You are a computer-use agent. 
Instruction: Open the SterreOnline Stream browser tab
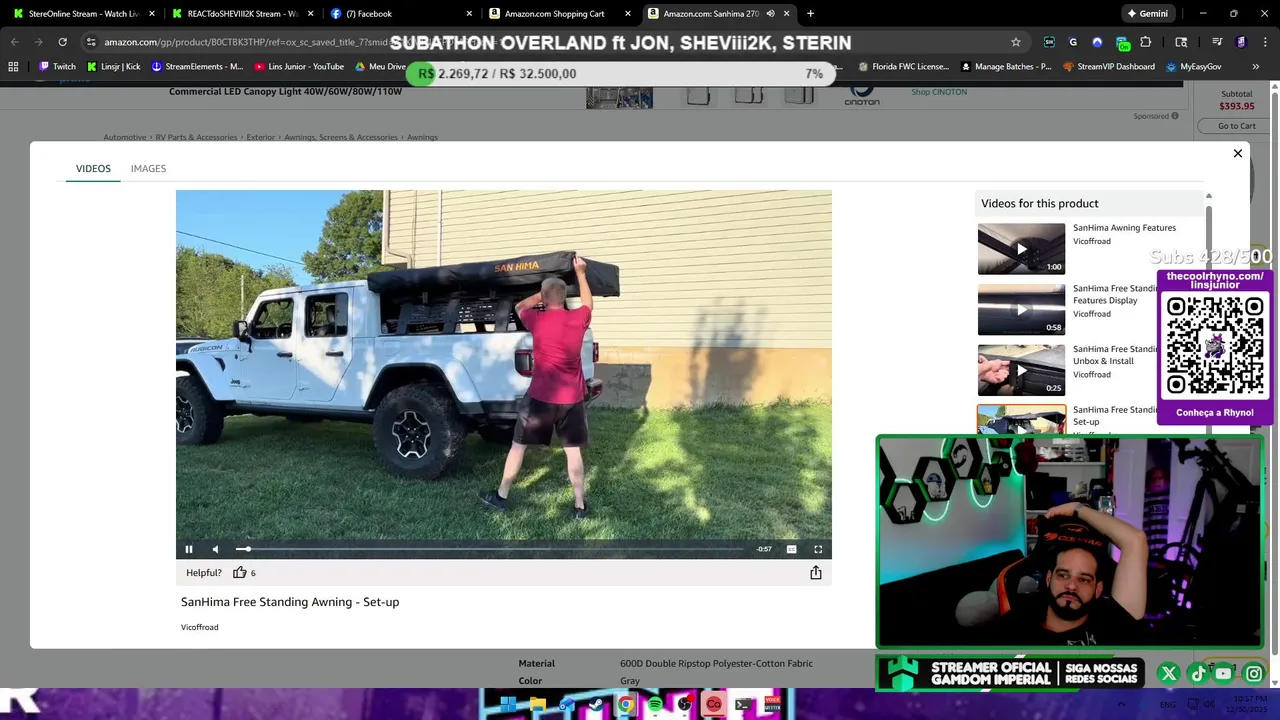click(83, 14)
